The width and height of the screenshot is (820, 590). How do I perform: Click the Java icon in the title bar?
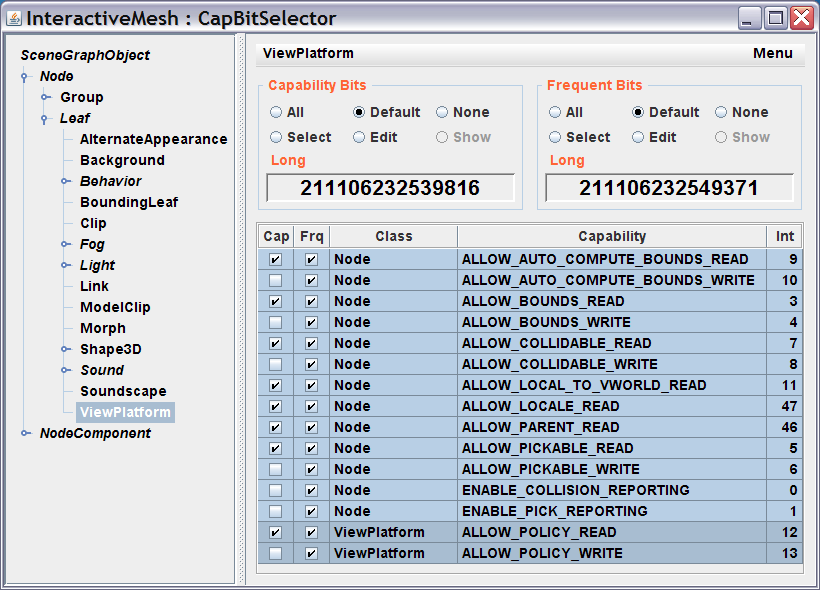[14, 18]
